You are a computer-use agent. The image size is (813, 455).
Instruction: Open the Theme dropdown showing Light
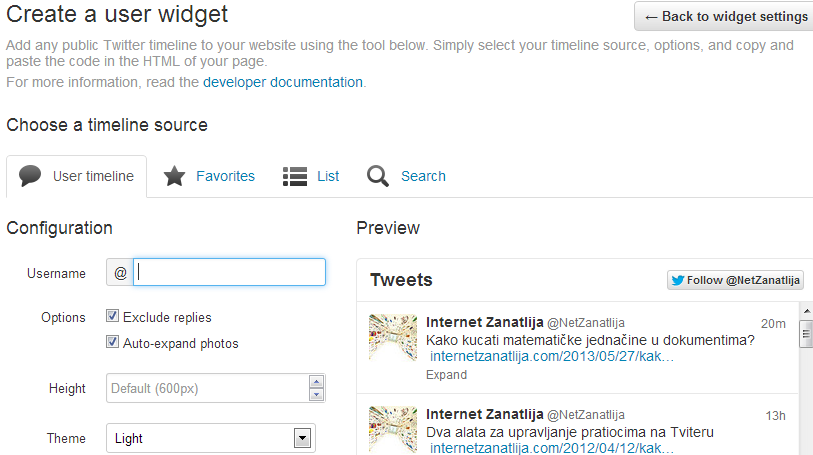211,438
